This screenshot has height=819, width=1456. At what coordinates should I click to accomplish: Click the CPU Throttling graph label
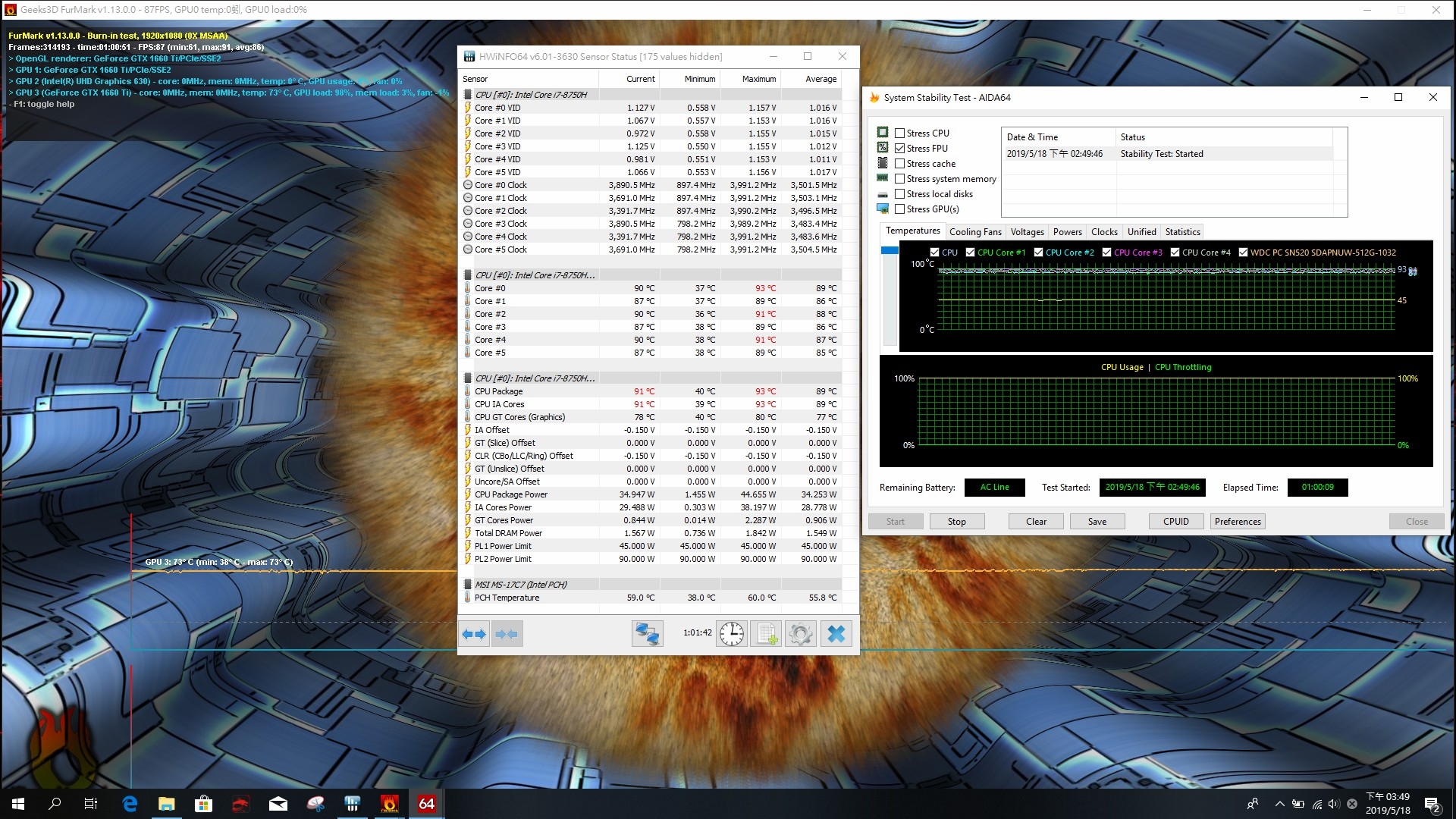tap(1183, 367)
